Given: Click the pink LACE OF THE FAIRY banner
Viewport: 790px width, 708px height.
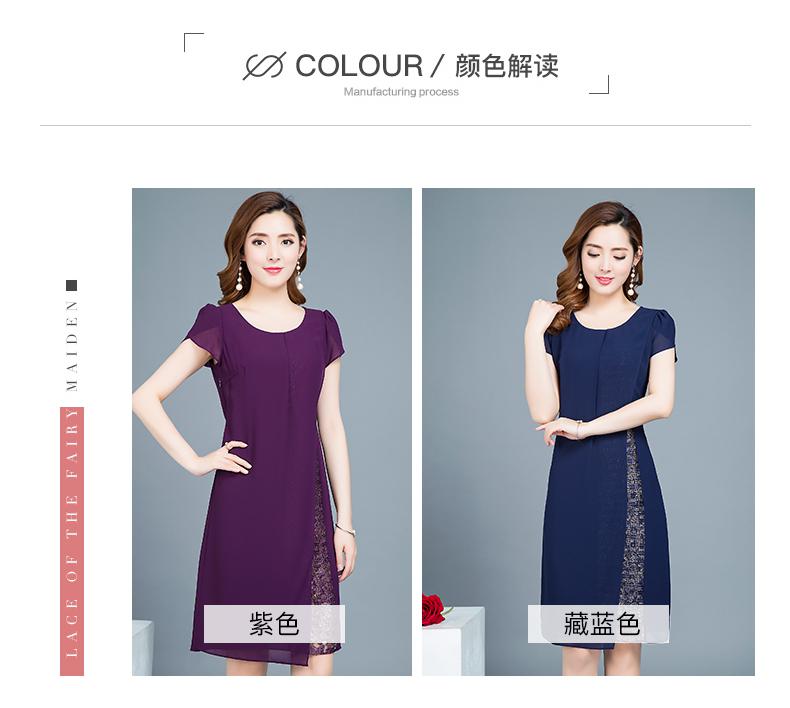Looking at the screenshot, I should (72, 541).
